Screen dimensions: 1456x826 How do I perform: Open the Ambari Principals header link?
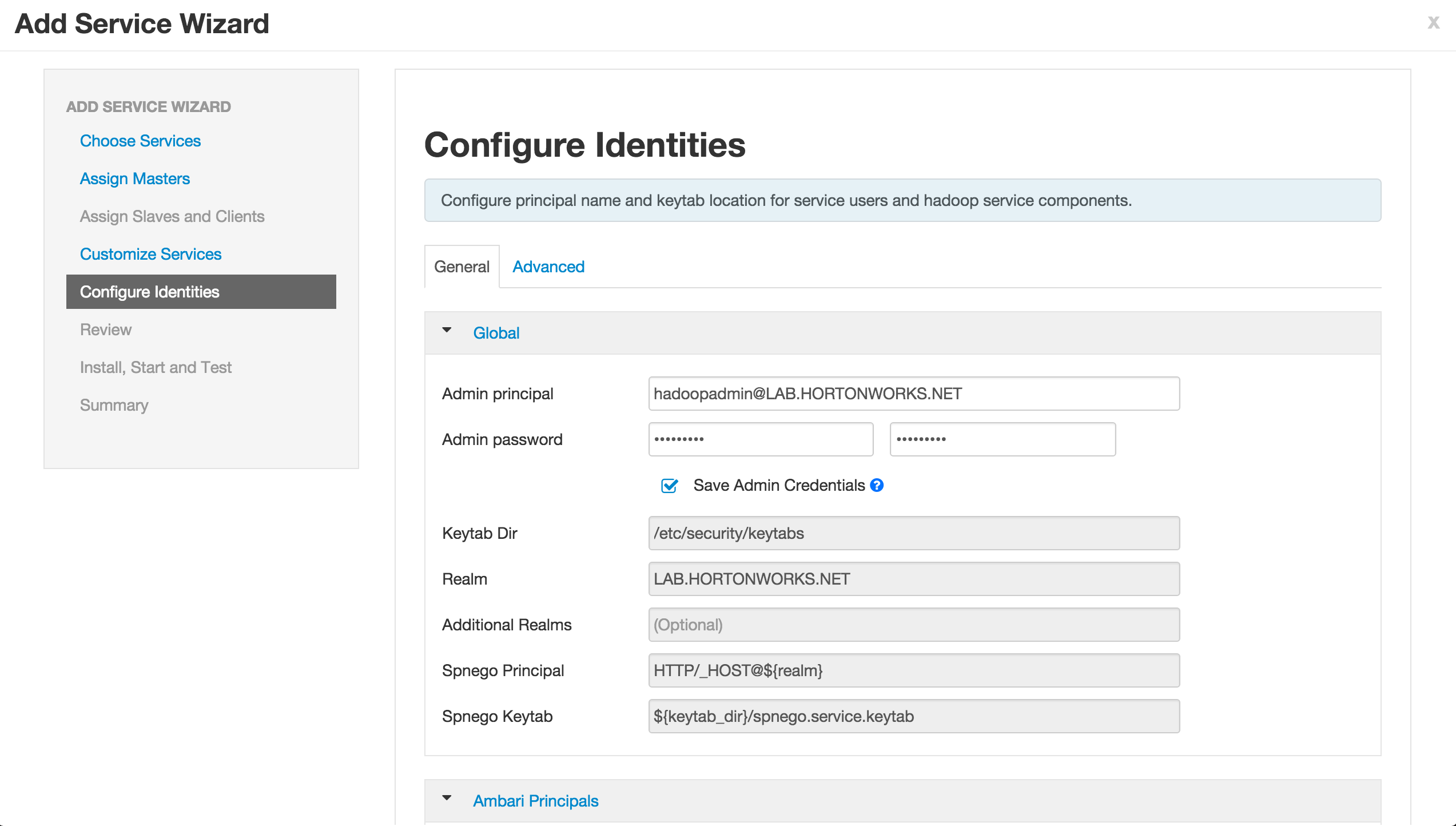tap(535, 801)
